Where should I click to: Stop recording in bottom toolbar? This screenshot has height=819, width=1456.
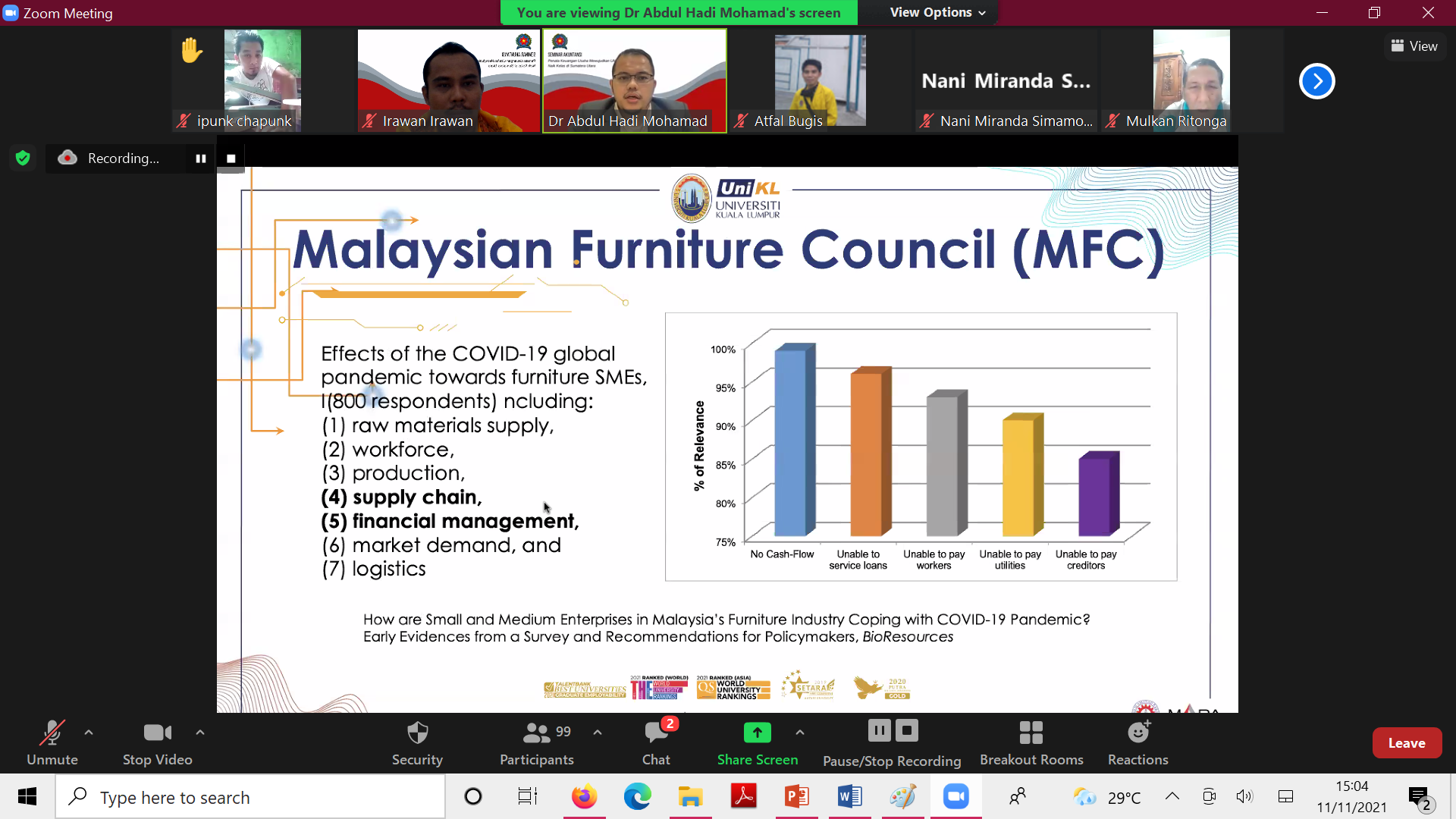(907, 730)
